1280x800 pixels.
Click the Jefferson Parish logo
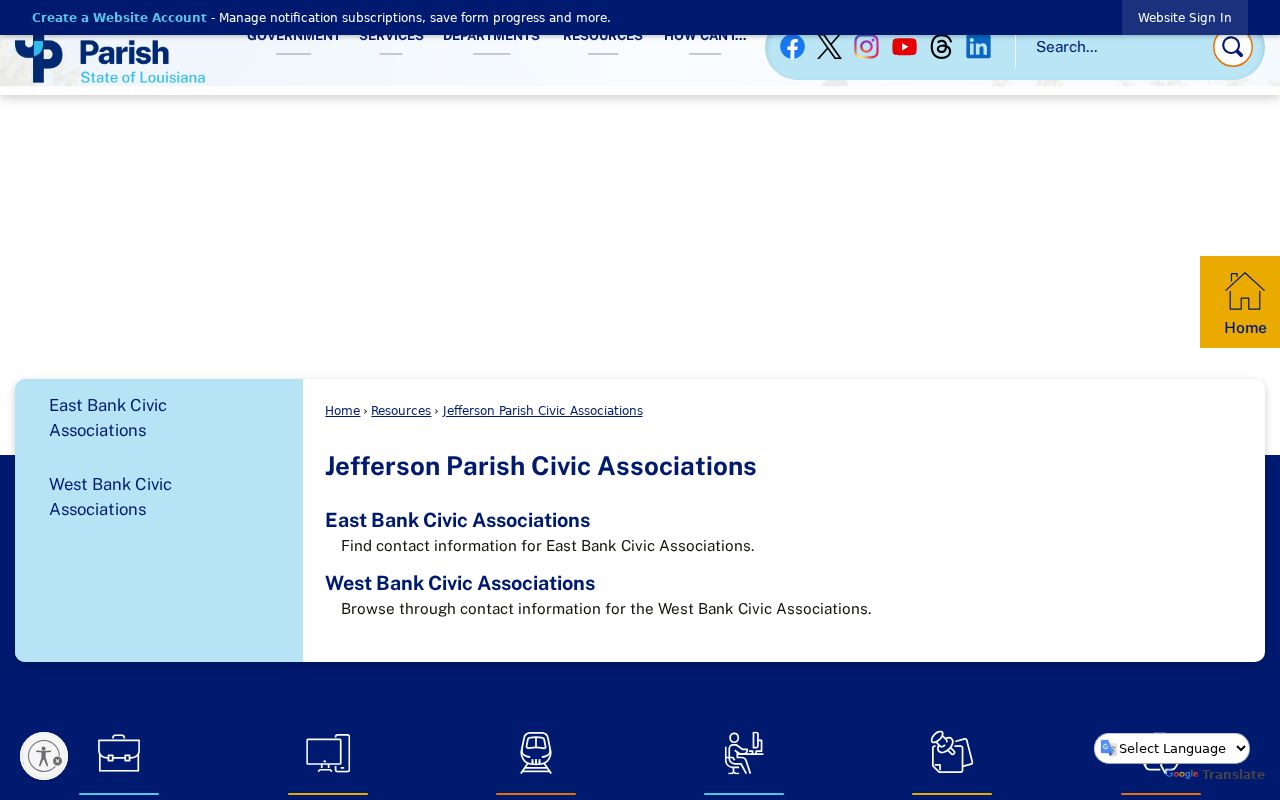[x=110, y=60]
